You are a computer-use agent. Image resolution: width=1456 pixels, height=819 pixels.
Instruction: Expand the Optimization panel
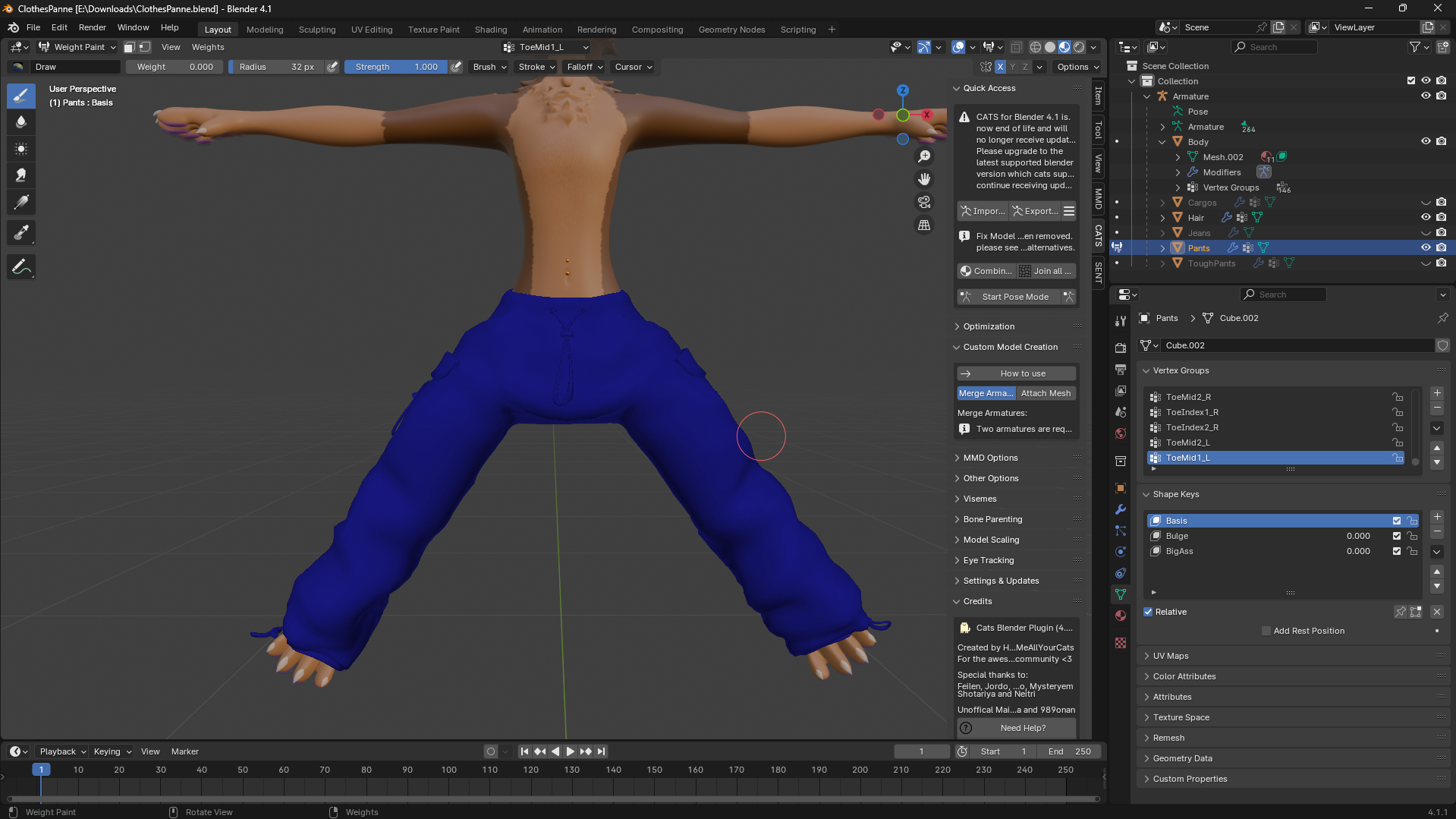(989, 326)
